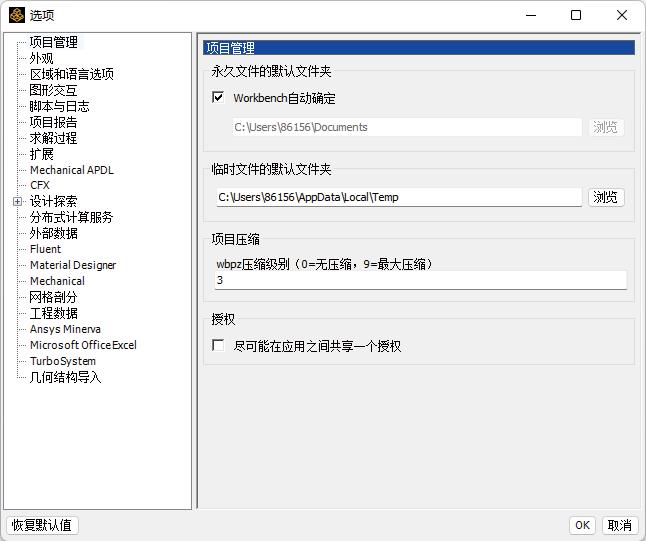Select 网格剖分 settings
Screen dimensions: 646x541
click(x=53, y=297)
